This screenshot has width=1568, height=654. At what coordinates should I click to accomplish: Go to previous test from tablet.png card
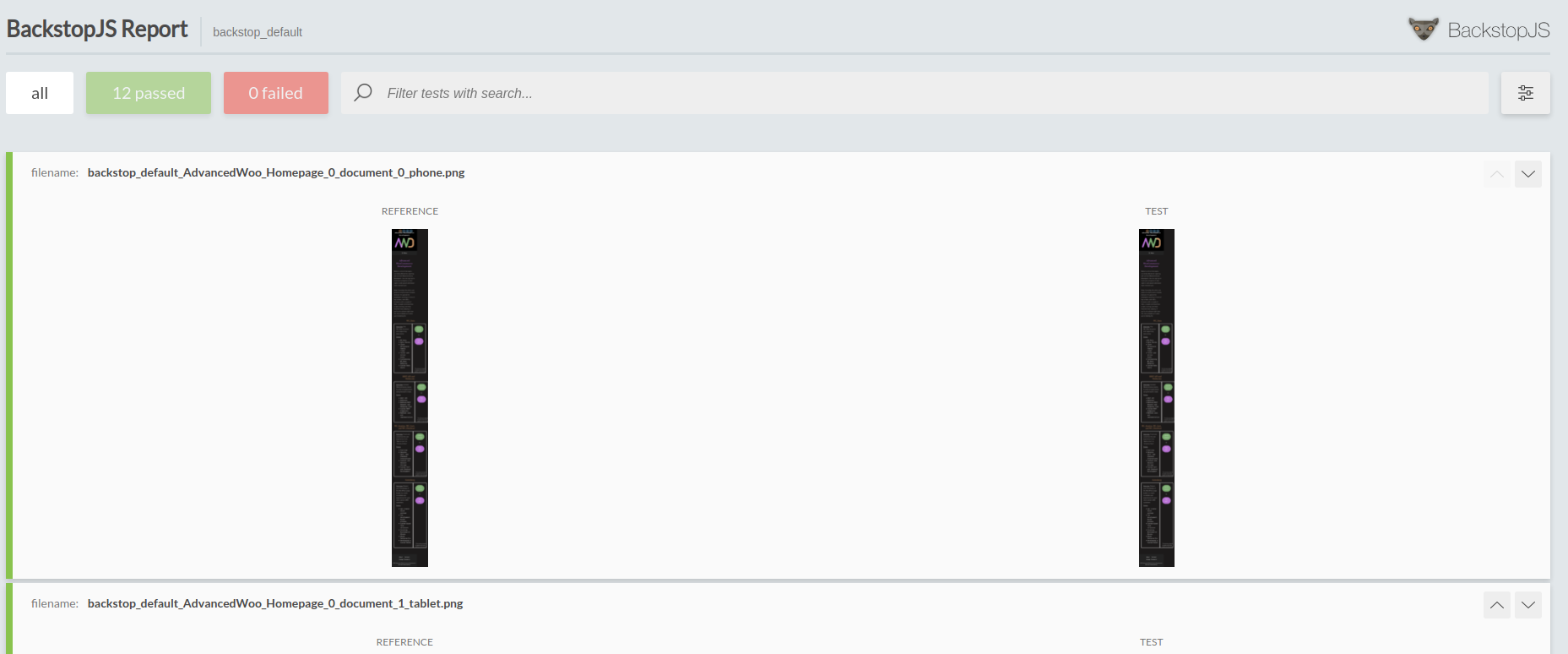pos(1497,605)
